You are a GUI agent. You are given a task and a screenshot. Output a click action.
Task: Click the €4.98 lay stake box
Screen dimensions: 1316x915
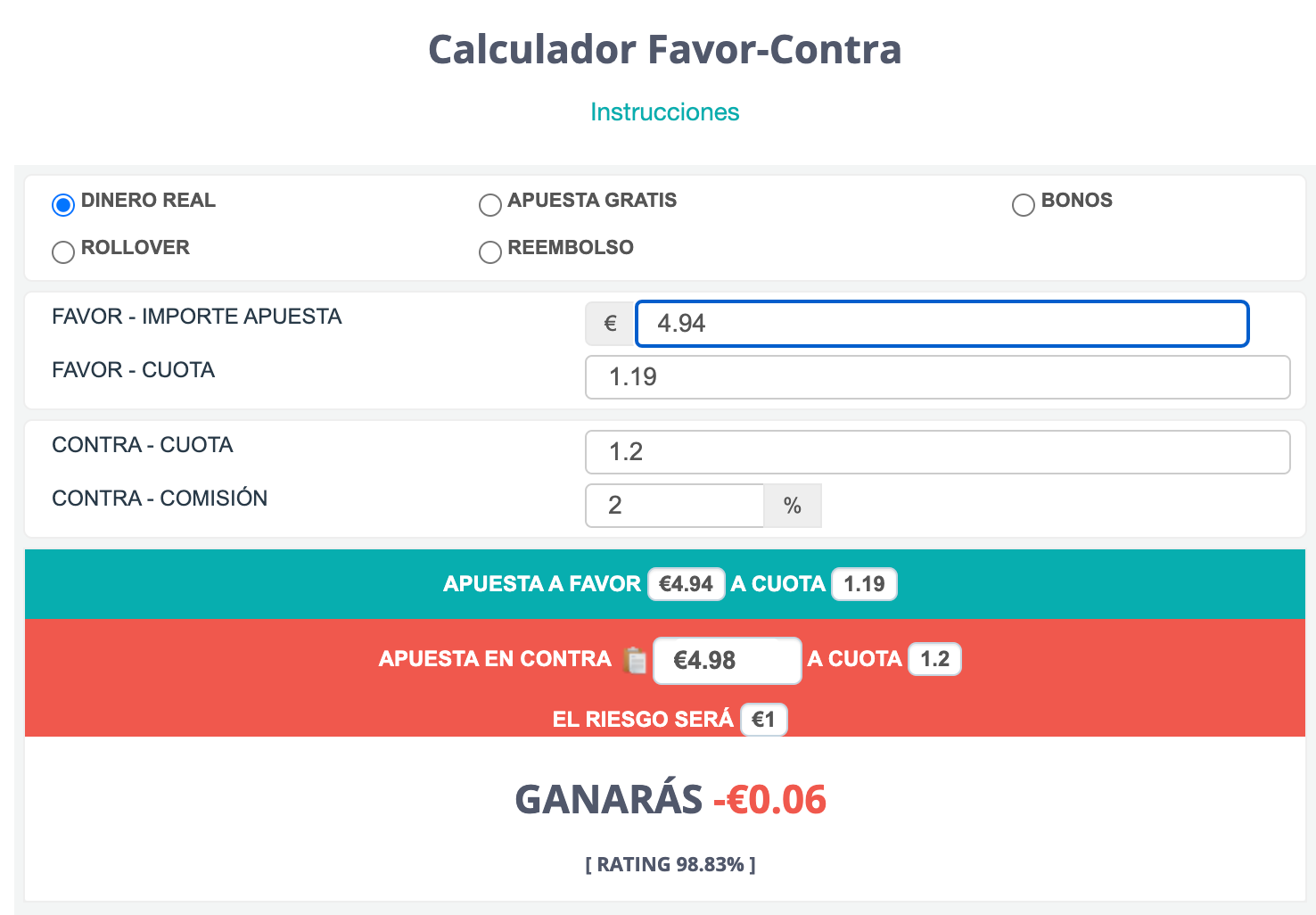pos(727,661)
